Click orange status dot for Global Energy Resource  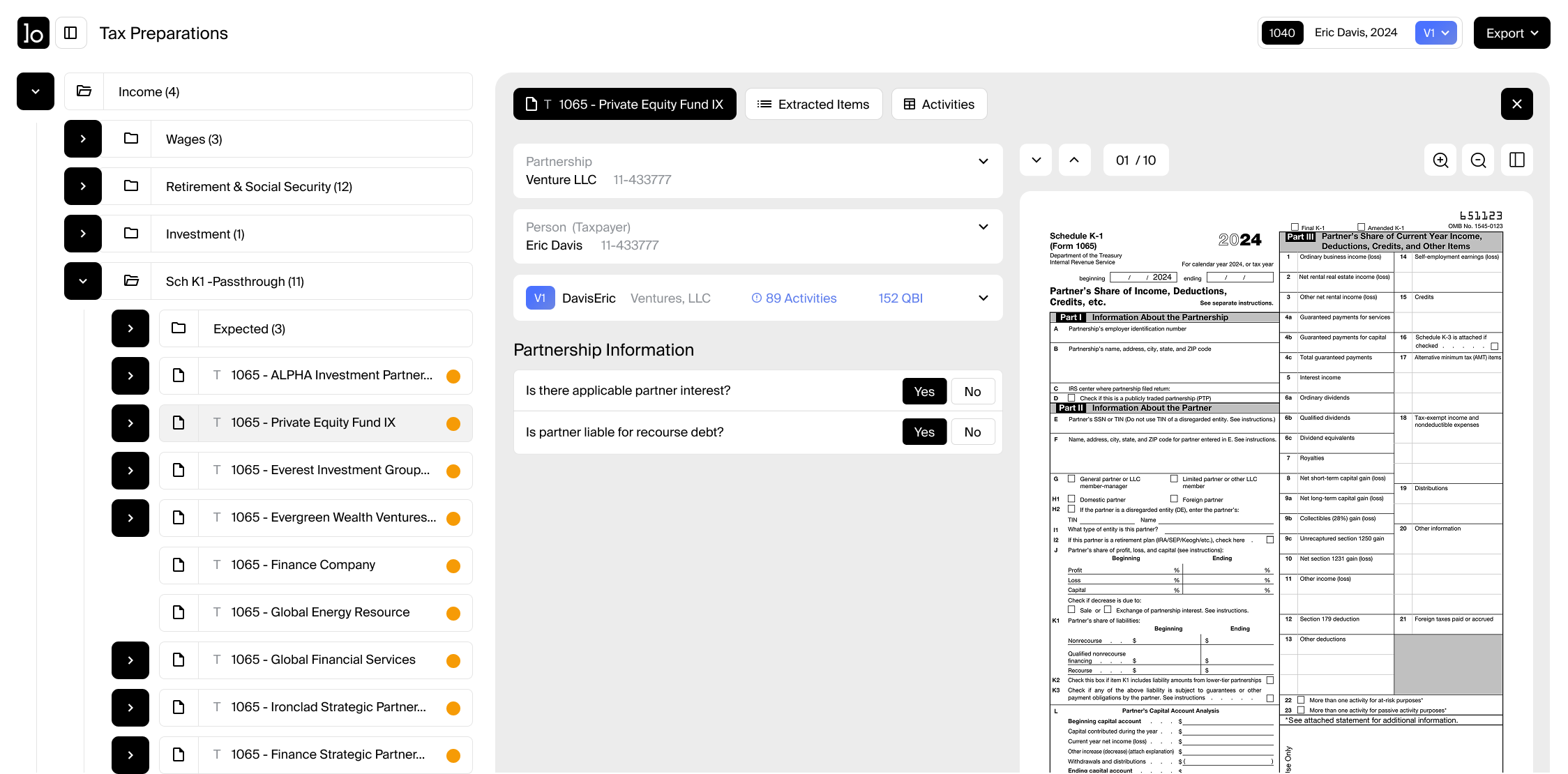[x=453, y=613]
